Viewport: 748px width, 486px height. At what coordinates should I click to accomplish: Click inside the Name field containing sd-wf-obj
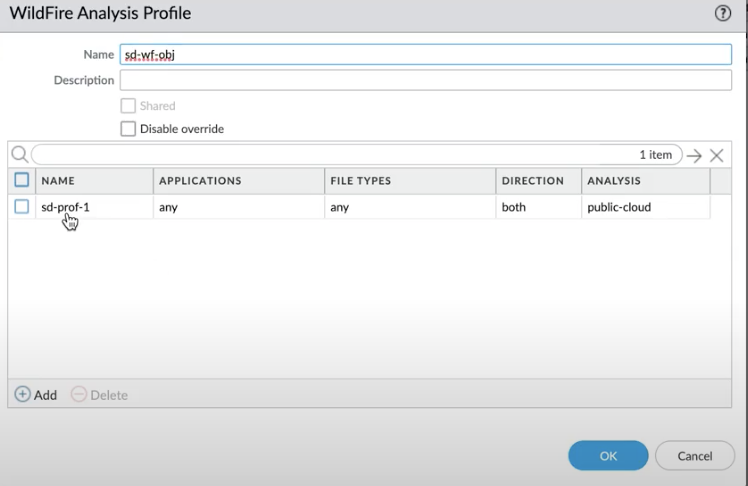425,55
